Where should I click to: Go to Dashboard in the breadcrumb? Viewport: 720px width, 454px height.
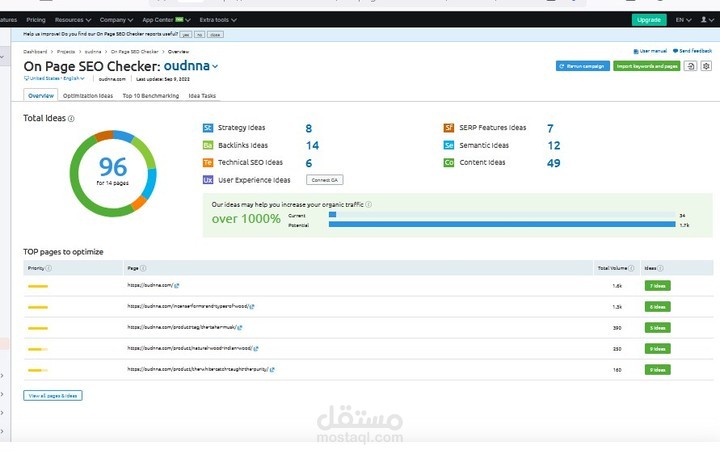click(x=35, y=51)
